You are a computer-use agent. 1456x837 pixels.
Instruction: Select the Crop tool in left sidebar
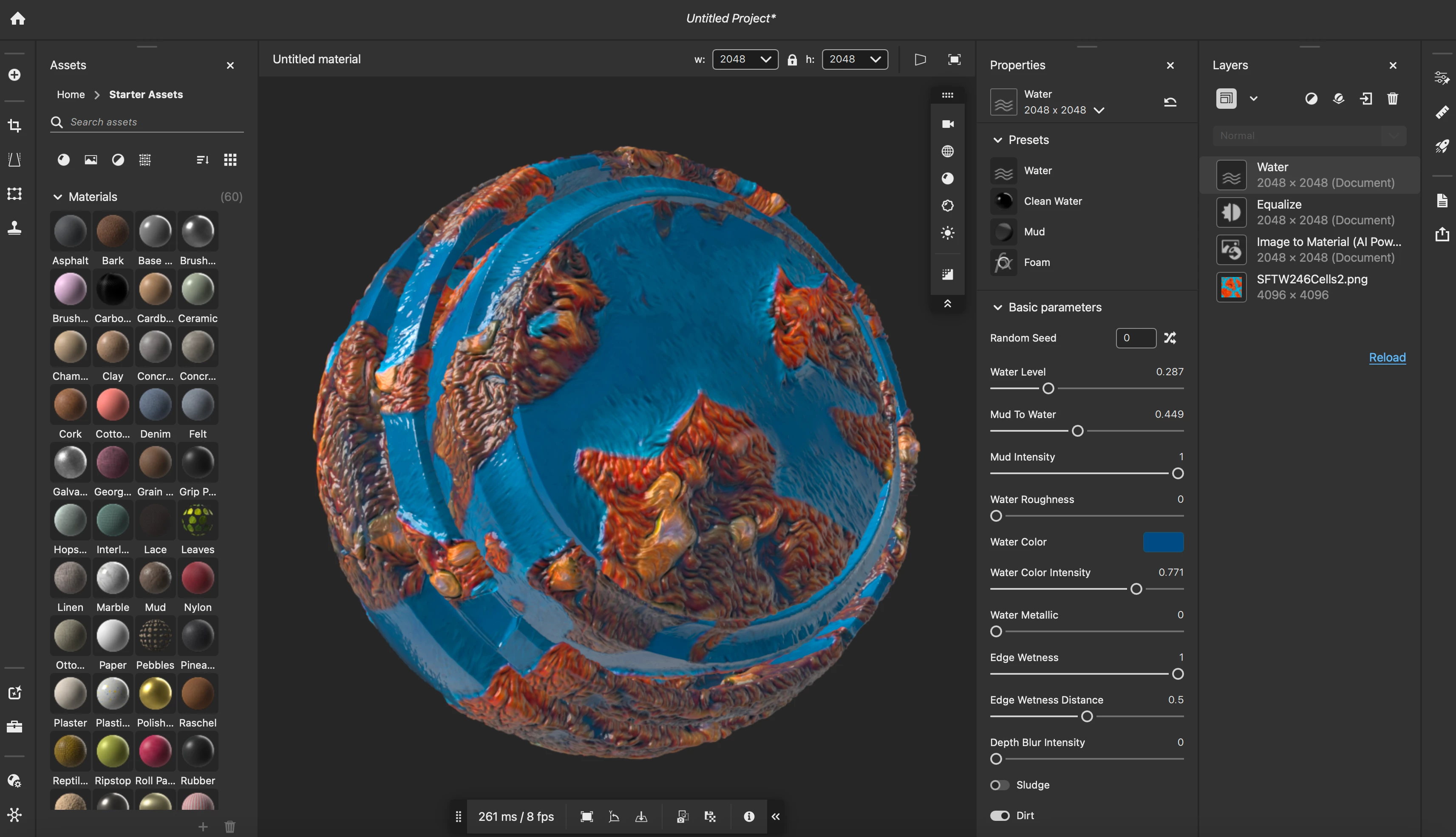14,125
